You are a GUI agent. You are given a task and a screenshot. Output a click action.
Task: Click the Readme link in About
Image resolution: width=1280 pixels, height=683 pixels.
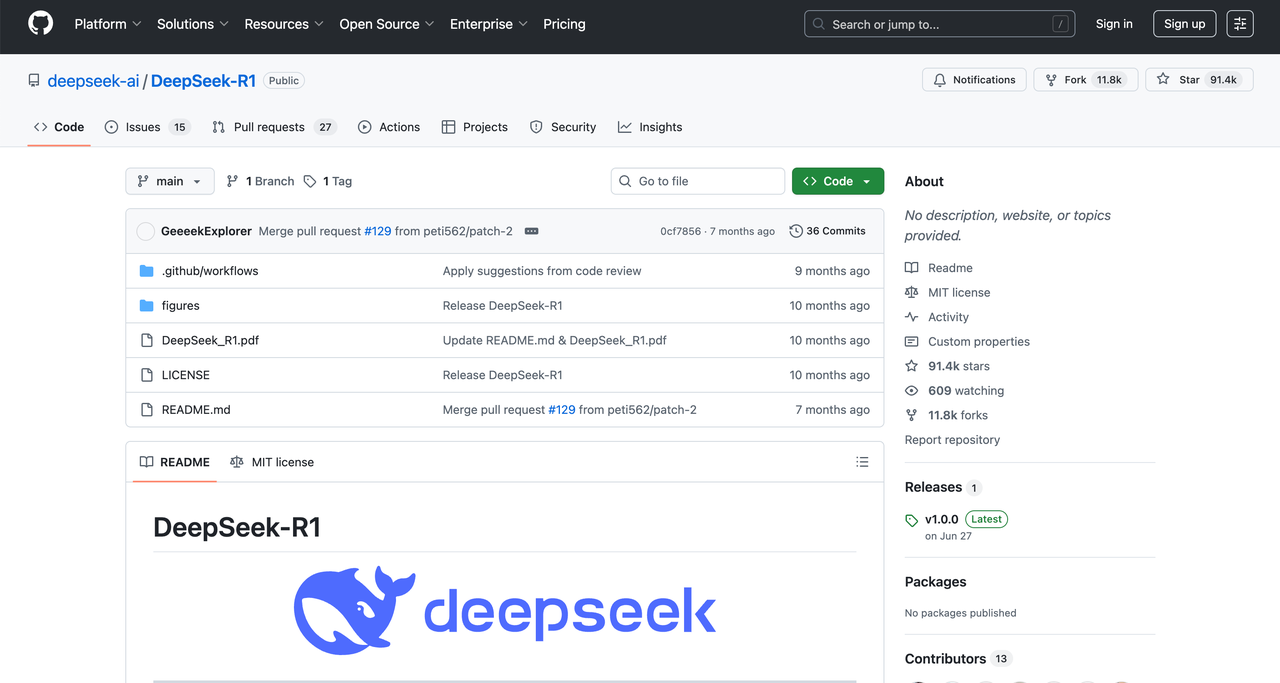point(939,268)
